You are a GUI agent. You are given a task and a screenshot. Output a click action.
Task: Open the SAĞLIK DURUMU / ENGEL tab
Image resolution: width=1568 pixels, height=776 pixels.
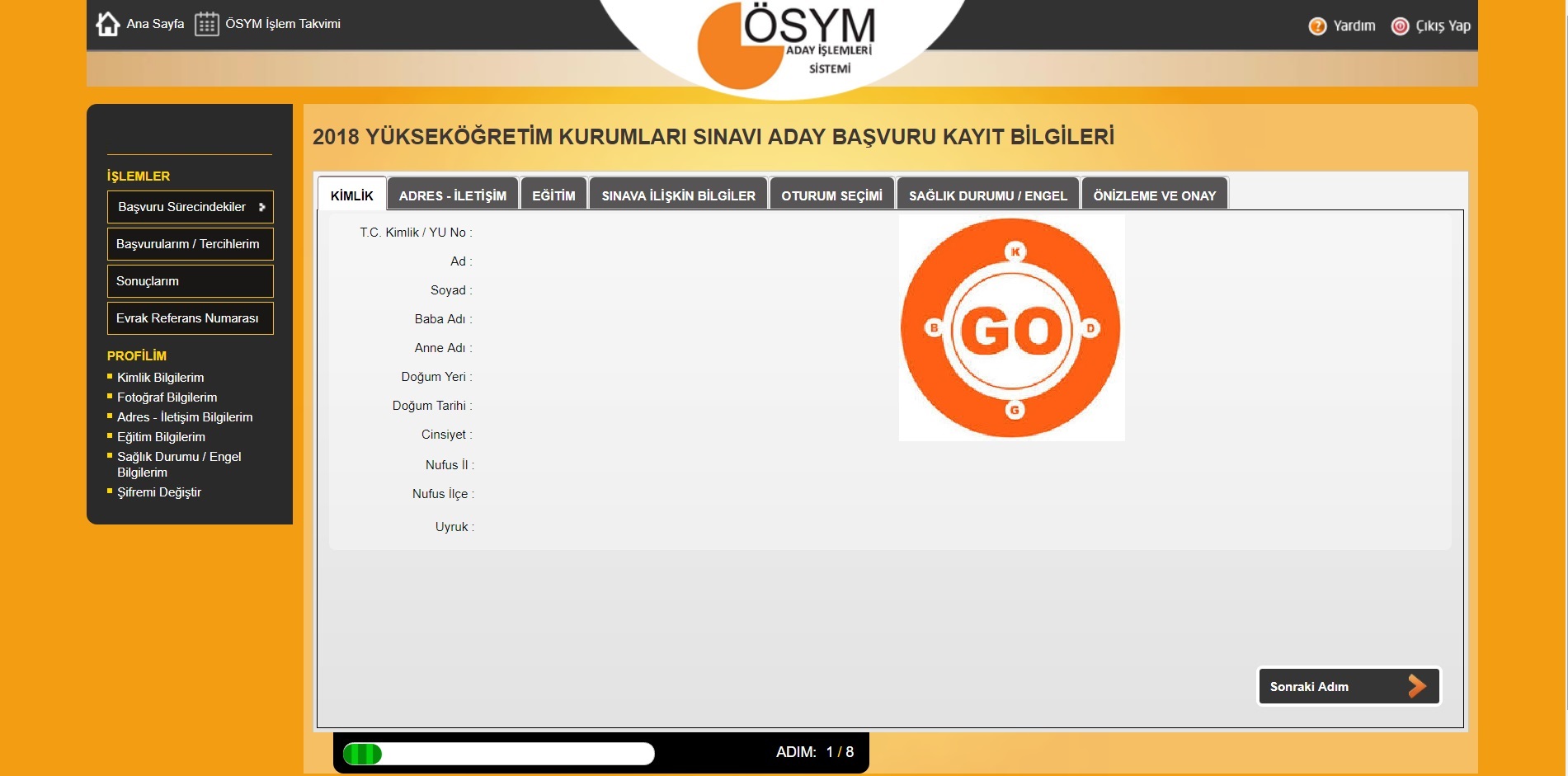pyautogui.click(x=988, y=195)
